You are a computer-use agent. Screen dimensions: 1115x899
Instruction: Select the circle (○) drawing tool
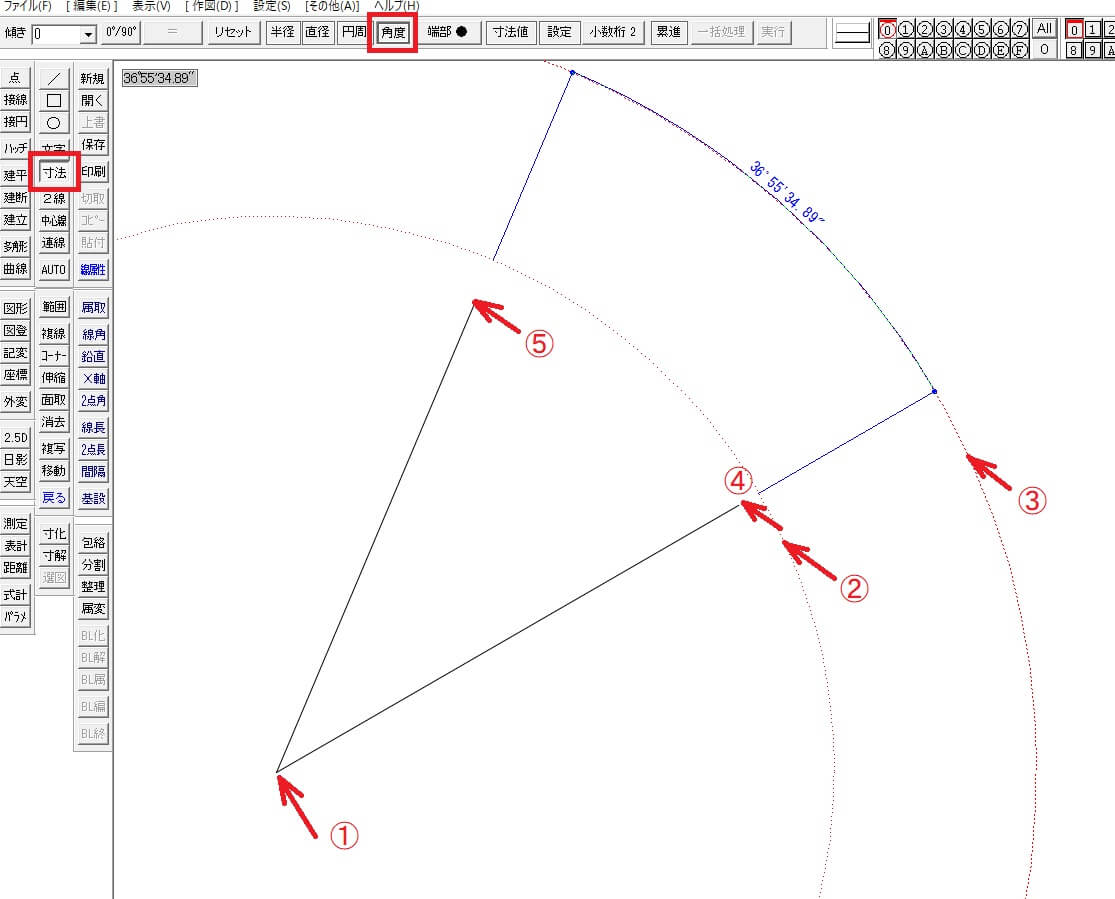coord(54,123)
